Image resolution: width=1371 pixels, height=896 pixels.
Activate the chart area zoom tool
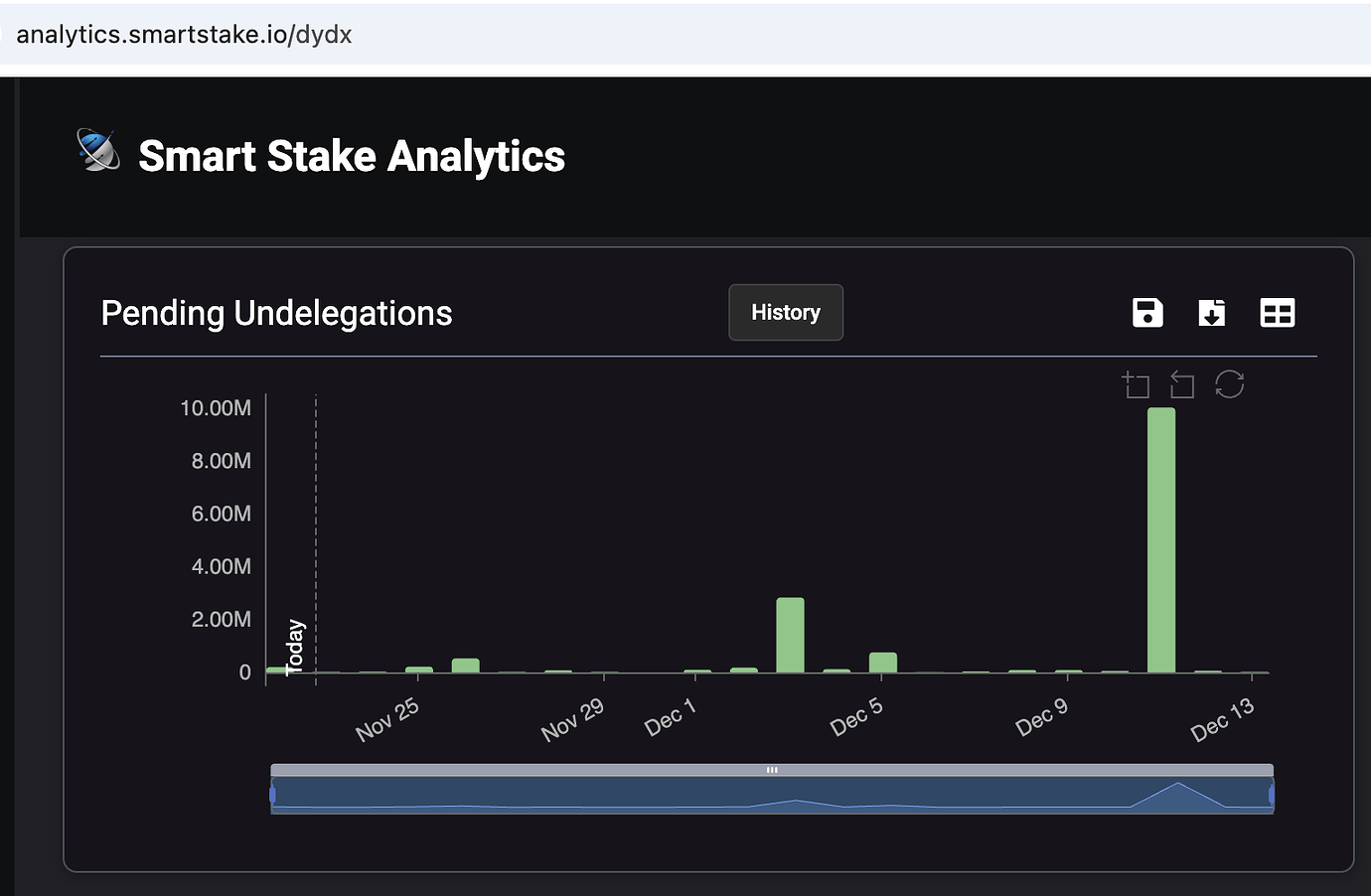coord(1136,384)
